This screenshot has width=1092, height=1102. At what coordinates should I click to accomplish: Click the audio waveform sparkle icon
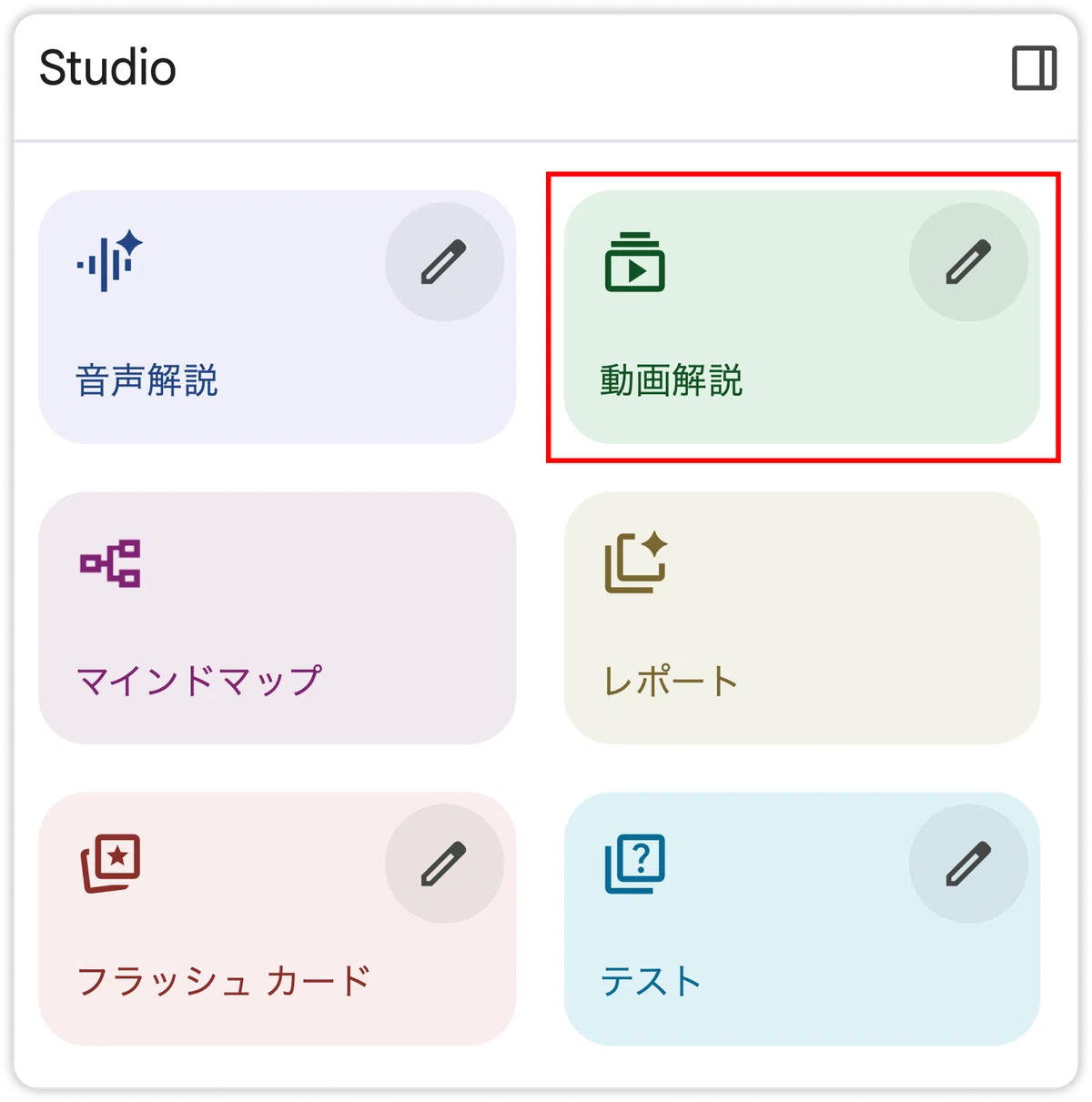tap(110, 261)
